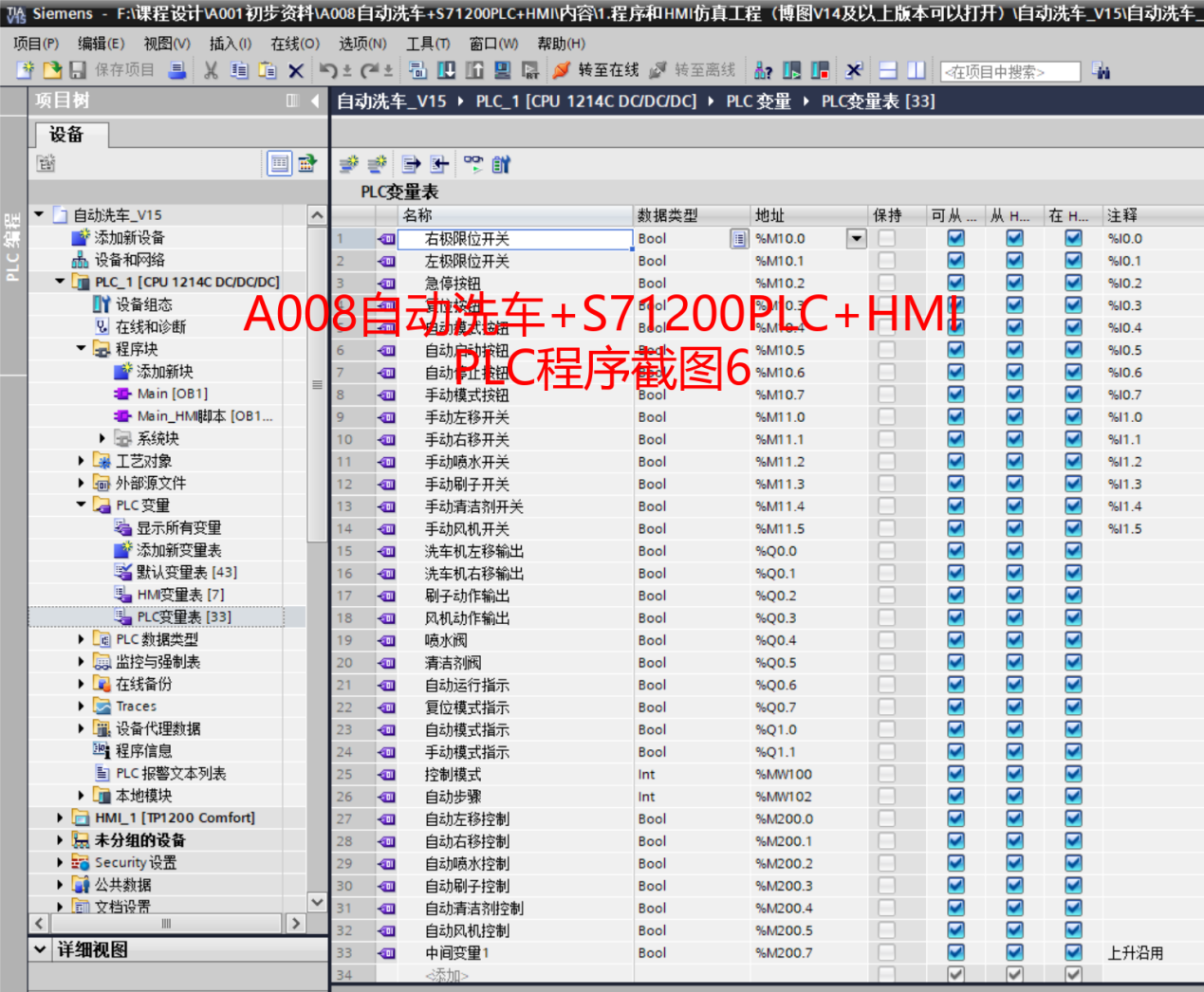Open the 编辑(E) menu
Screen dimensions: 1204x992
(x=101, y=44)
